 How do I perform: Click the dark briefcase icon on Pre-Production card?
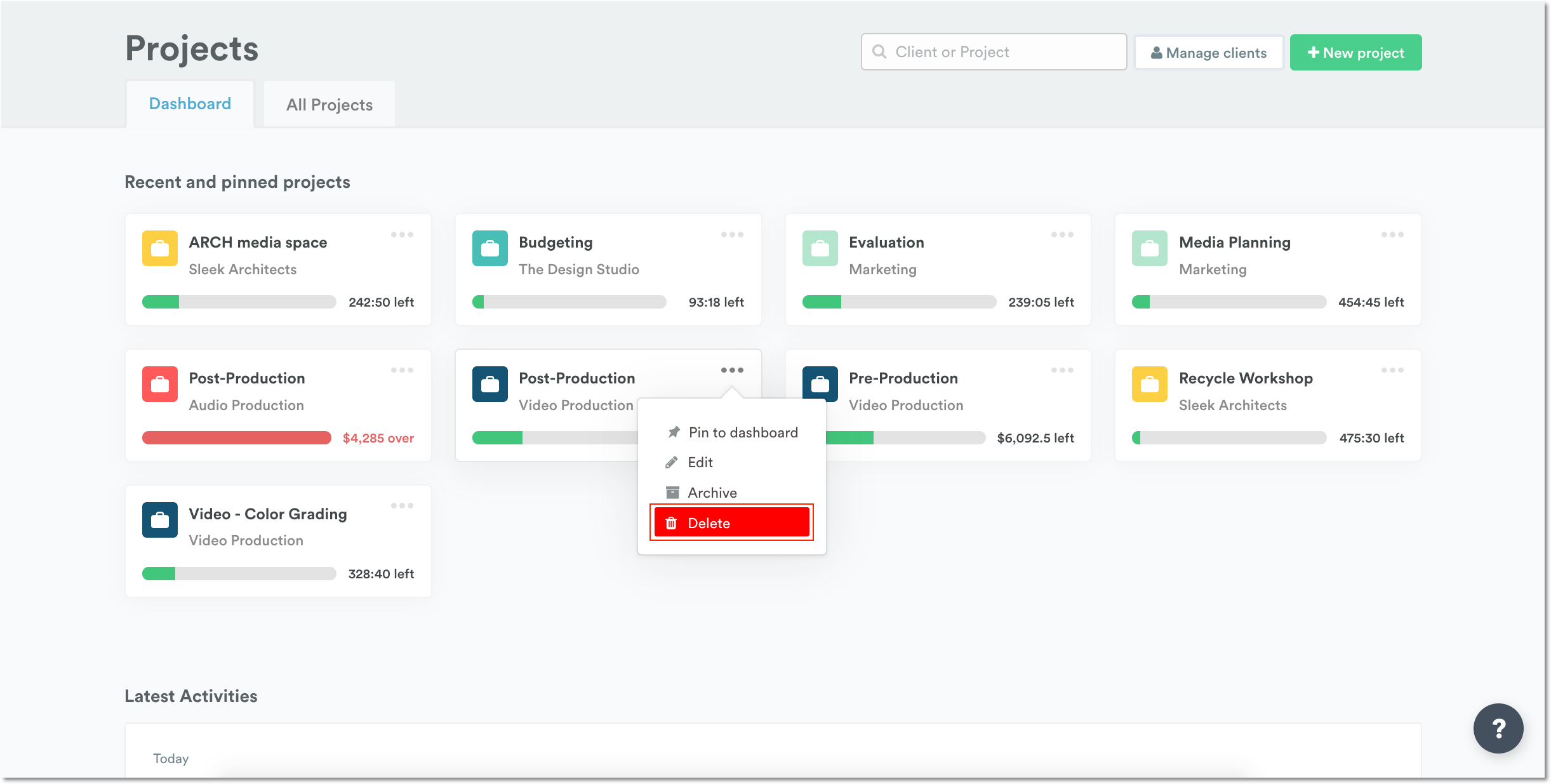(x=820, y=384)
